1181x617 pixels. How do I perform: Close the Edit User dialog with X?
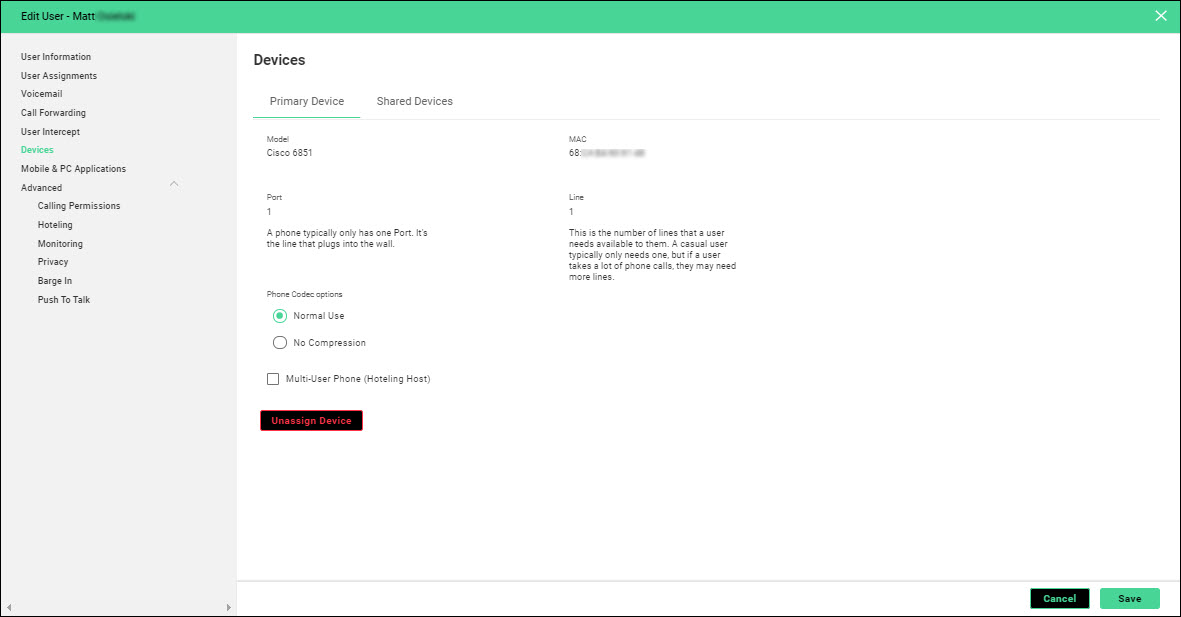(1160, 16)
